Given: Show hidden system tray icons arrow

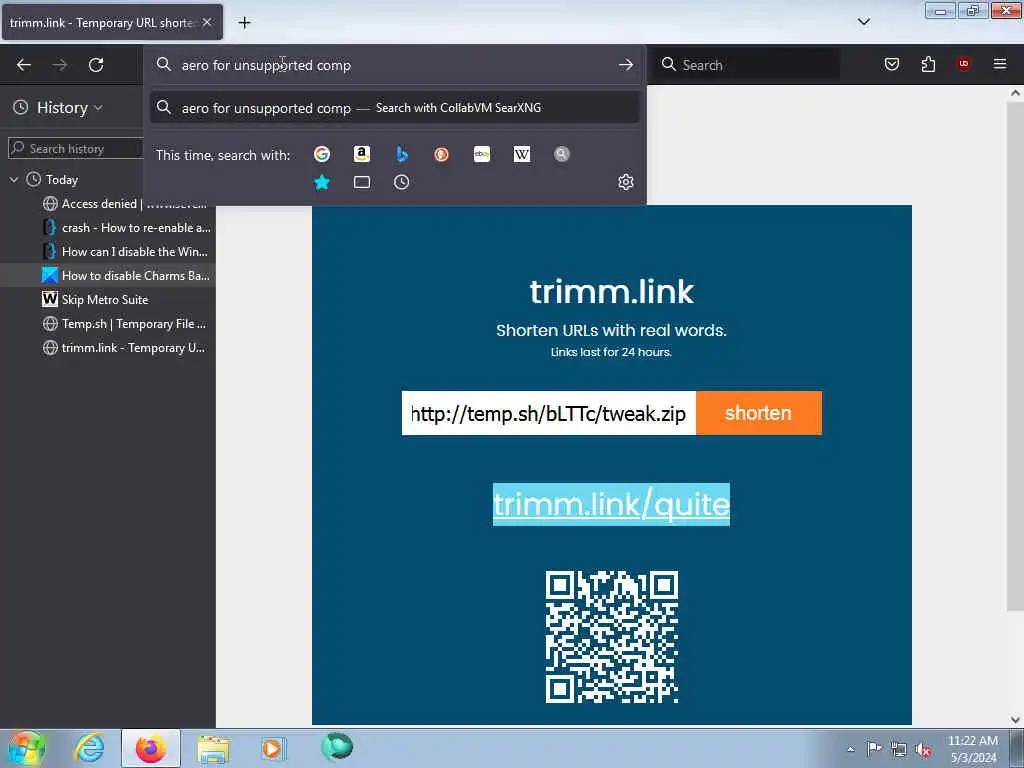Looking at the screenshot, I should pos(850,749).
